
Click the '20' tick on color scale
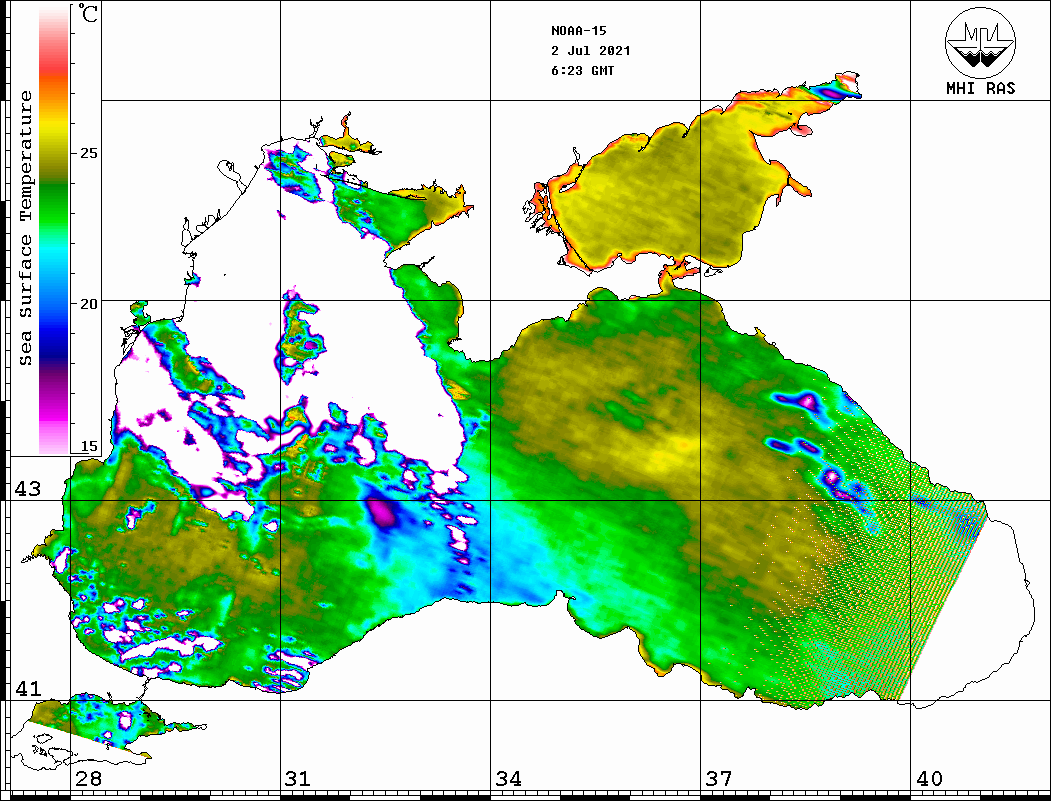(x=88, y=304)
